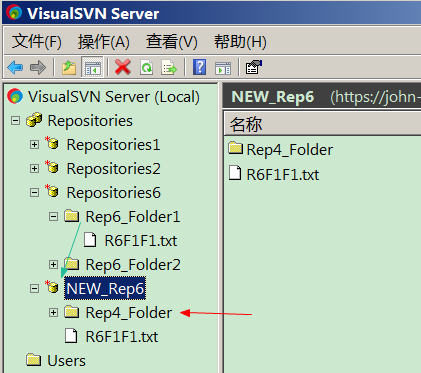Expand the Repositories2 node
421x373 pixels.
click(x=34, y=169)
